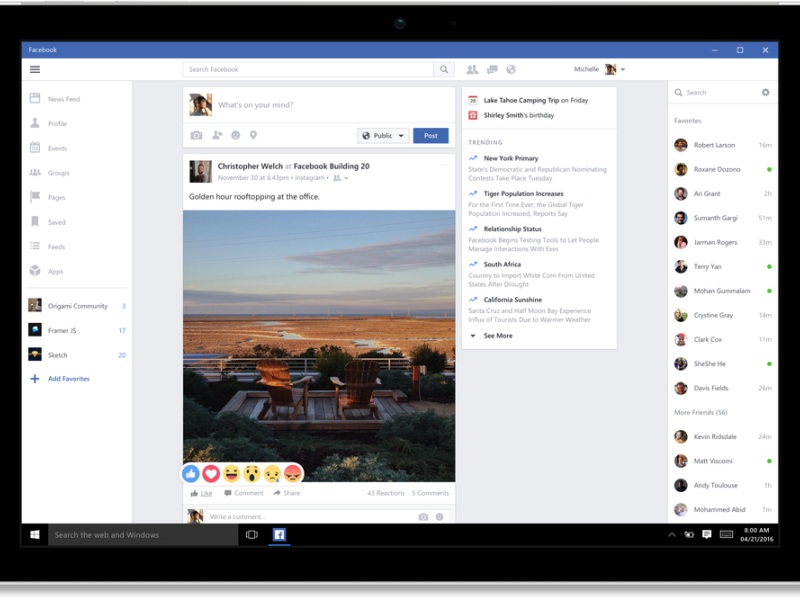This screenshot has width=800, height=600.
Task: Click Search the web and Windows box
Action: point(143,535)
